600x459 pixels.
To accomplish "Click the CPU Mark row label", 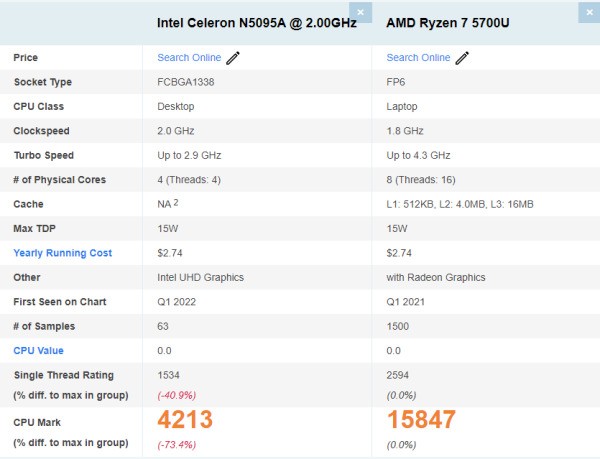I will click(37, 422).
